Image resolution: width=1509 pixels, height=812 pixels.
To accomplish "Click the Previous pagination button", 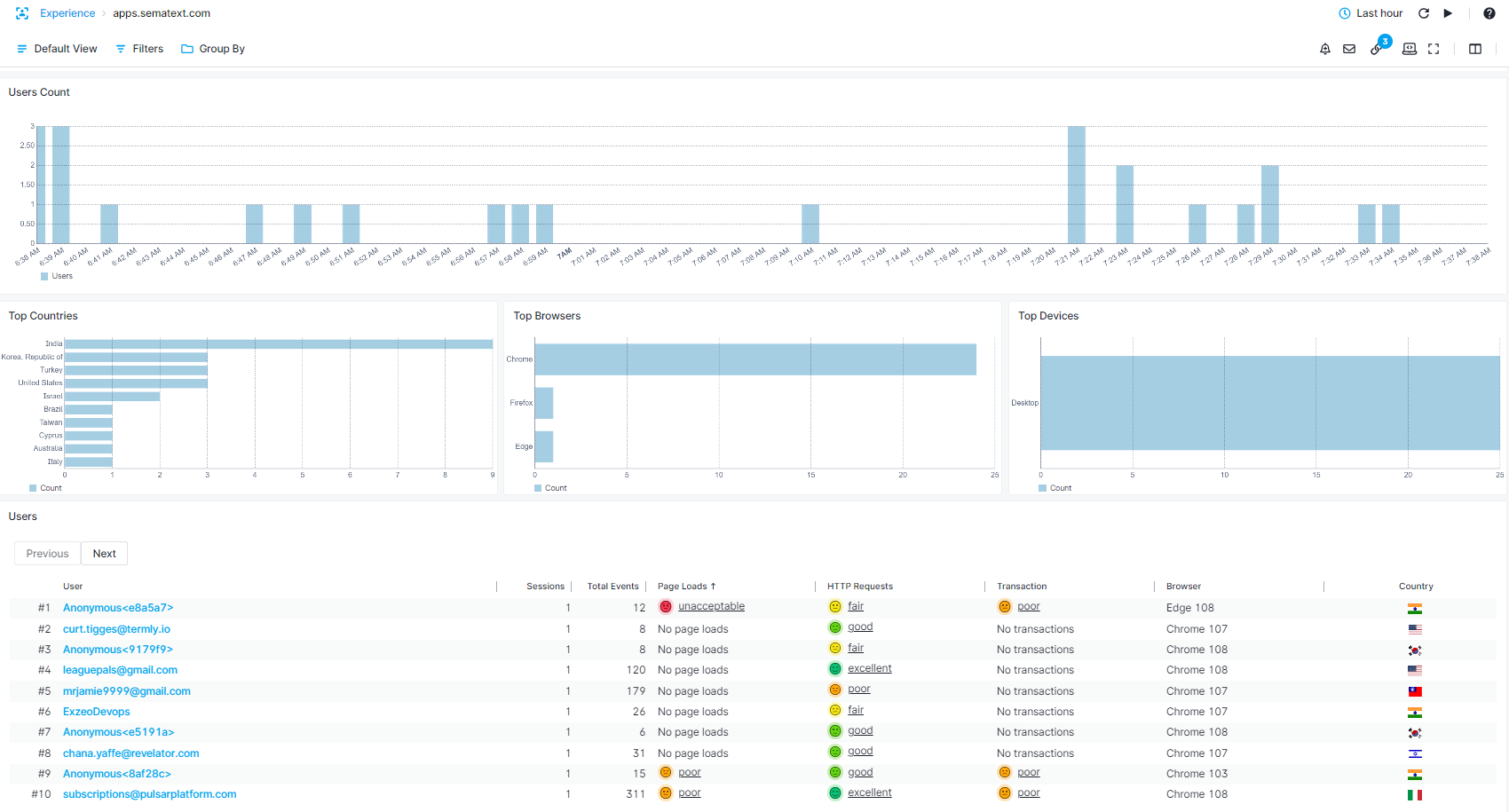I will tap(47, 554).
